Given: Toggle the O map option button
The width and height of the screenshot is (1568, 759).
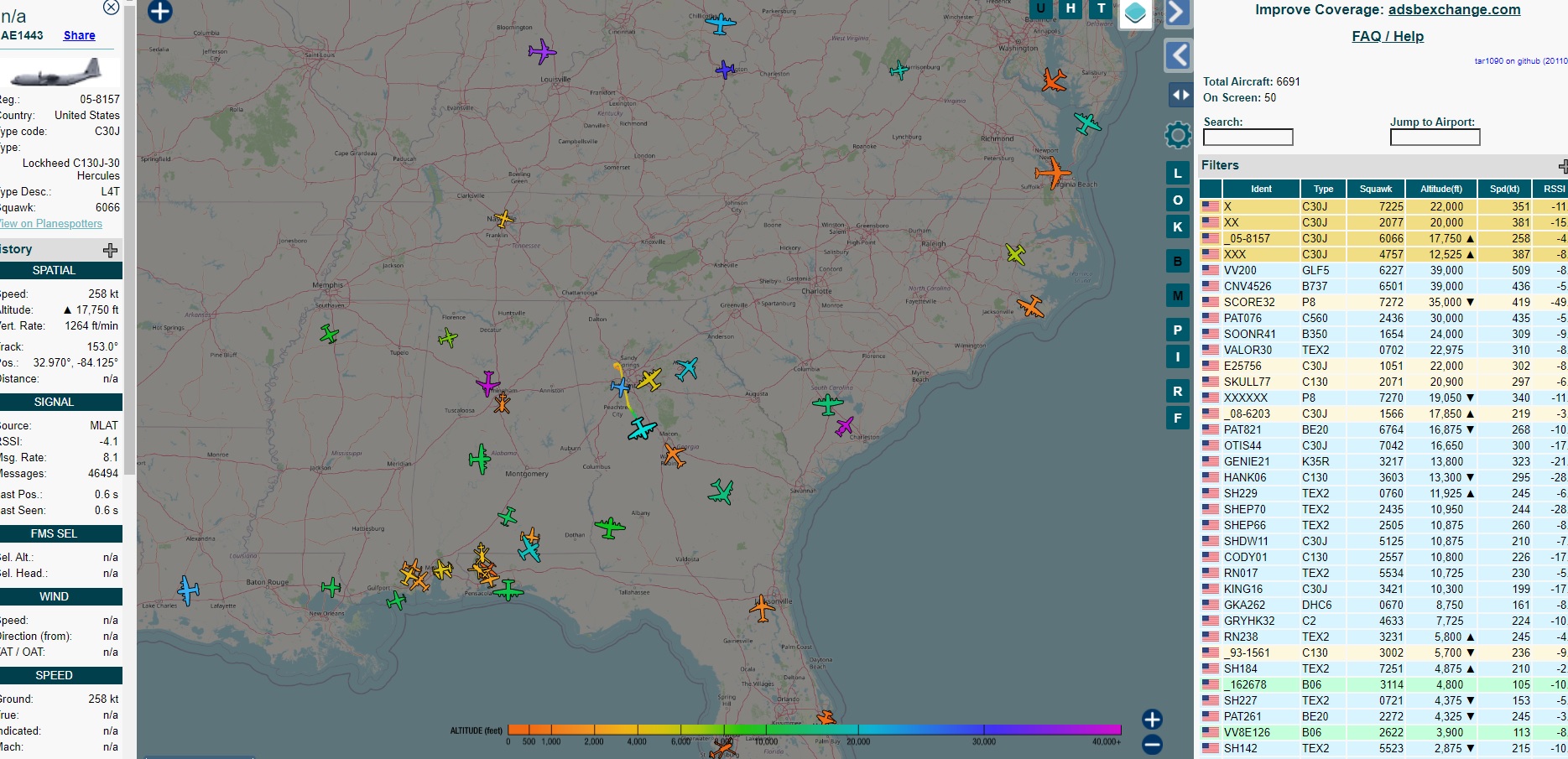Looking at the screenshot, I should tap(1178, 200).
